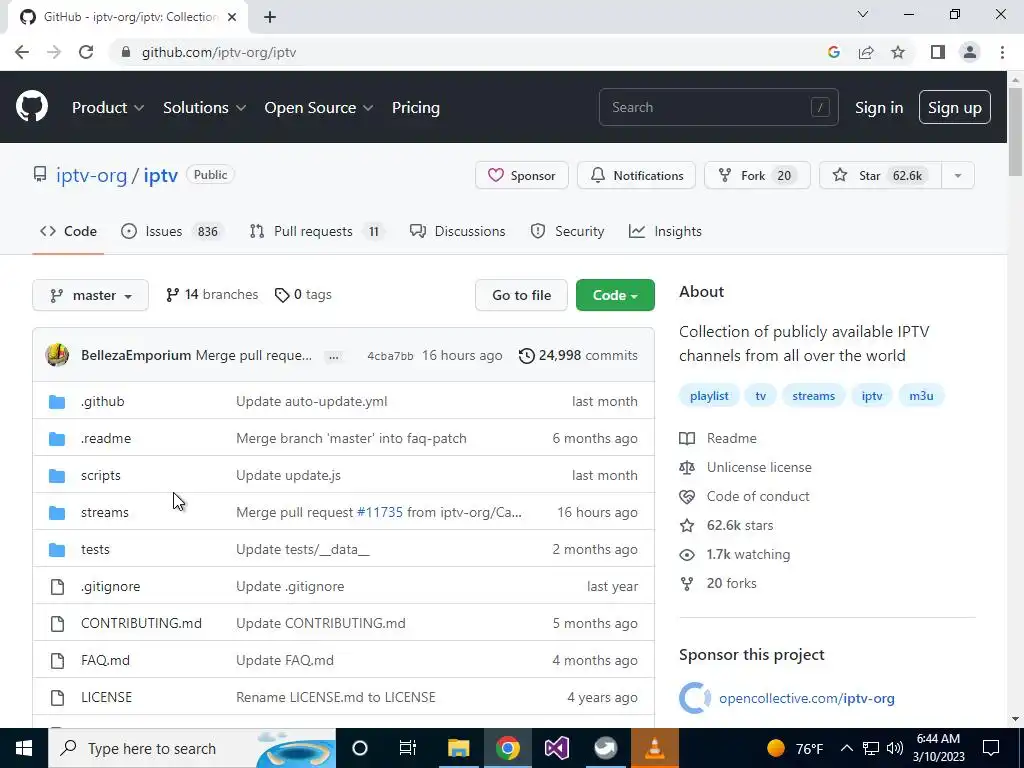Viewport: 1024px width, 768px height.
Task: Click the streams topic tag
Action: click(814, 396)
